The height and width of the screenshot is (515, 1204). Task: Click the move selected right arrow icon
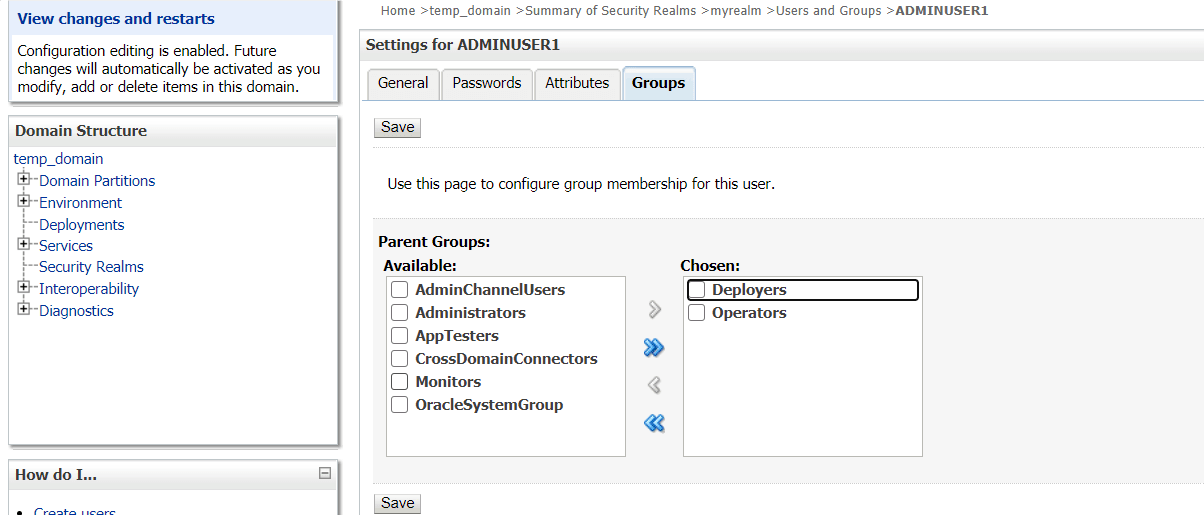click(655, 310)
